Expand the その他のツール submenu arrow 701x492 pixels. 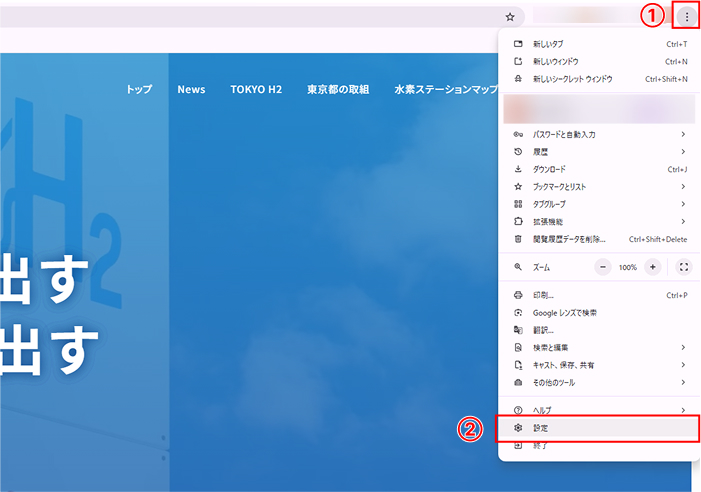(683, 382)
